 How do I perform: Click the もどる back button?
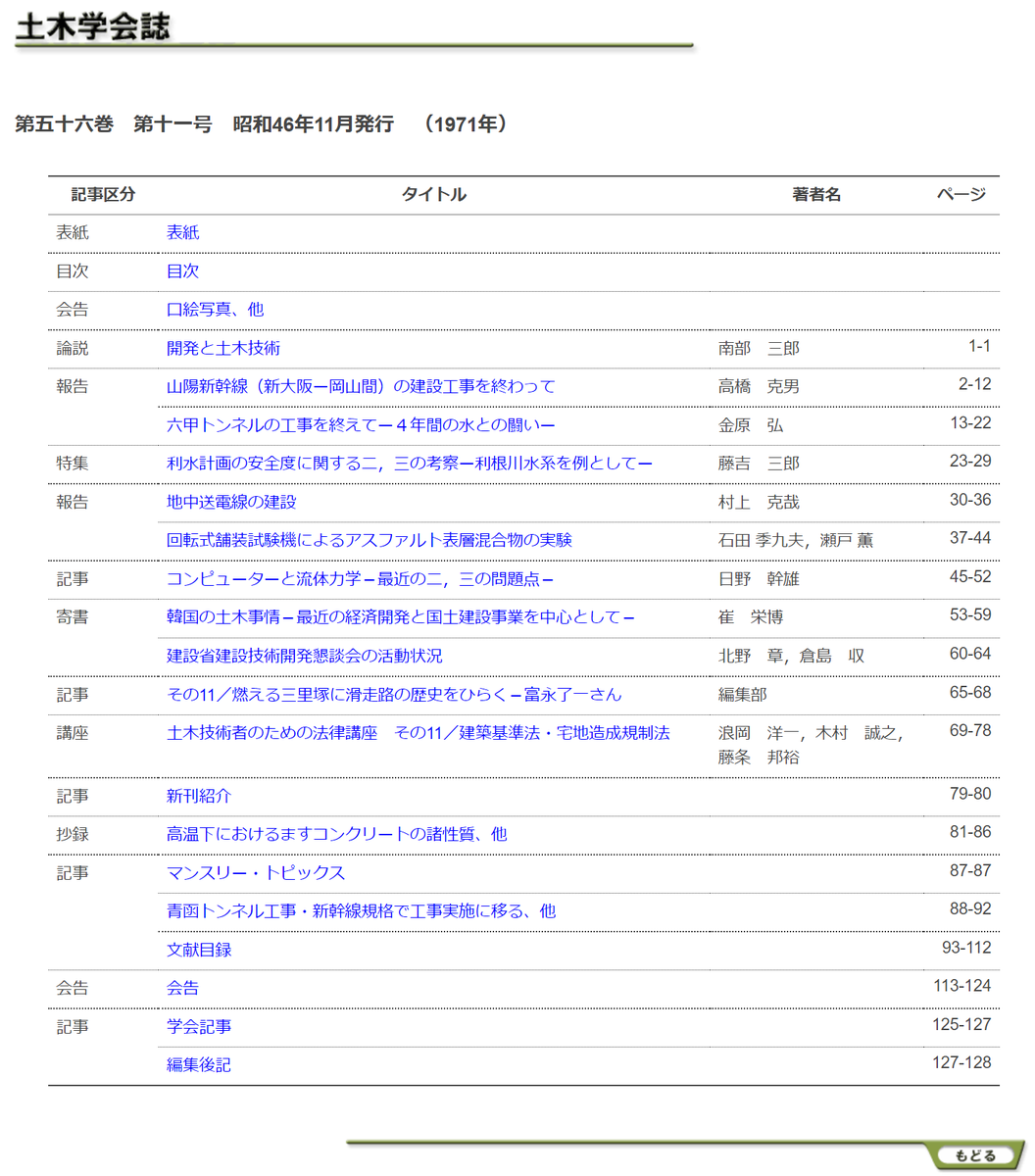pyautogui.click(x=974, y=1155)
